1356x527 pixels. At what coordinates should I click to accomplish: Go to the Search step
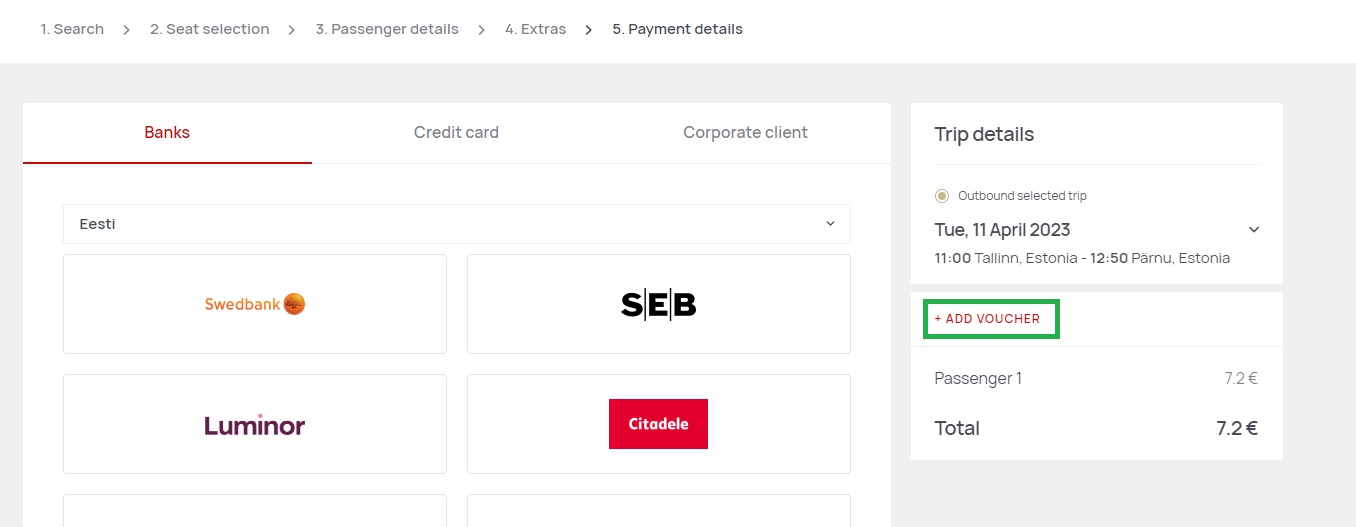pos(72,30)
